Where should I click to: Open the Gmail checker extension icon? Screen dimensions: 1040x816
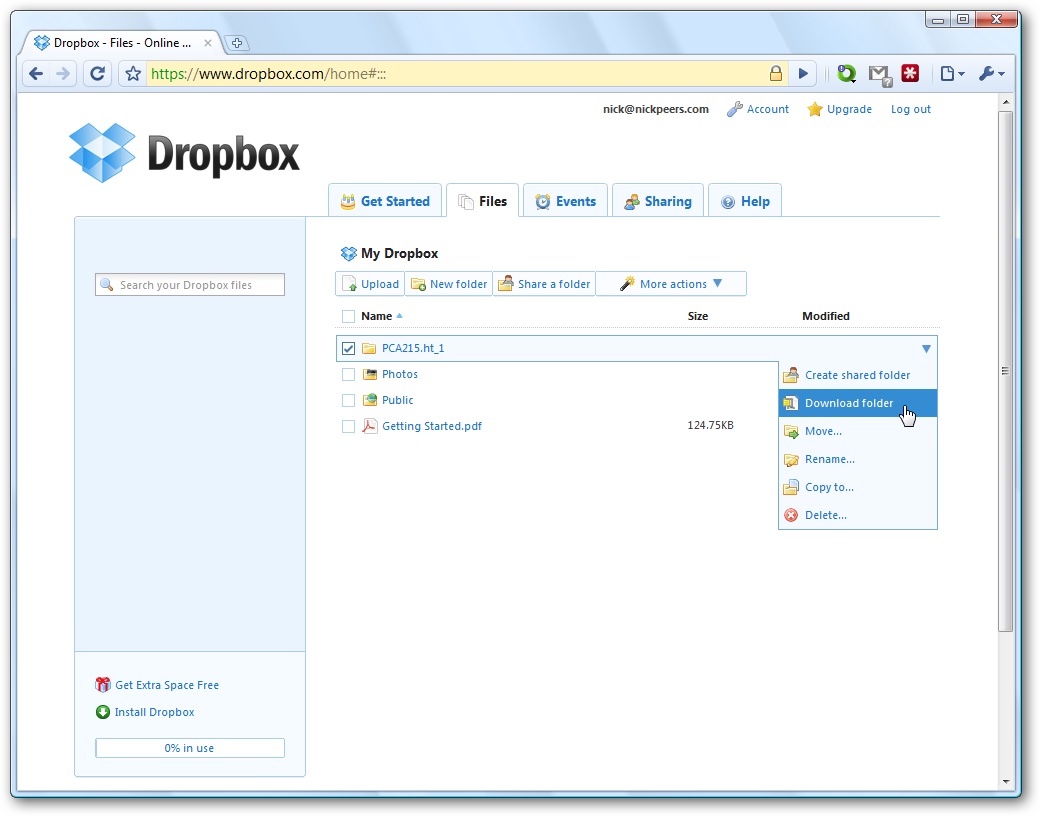[880, 75]
